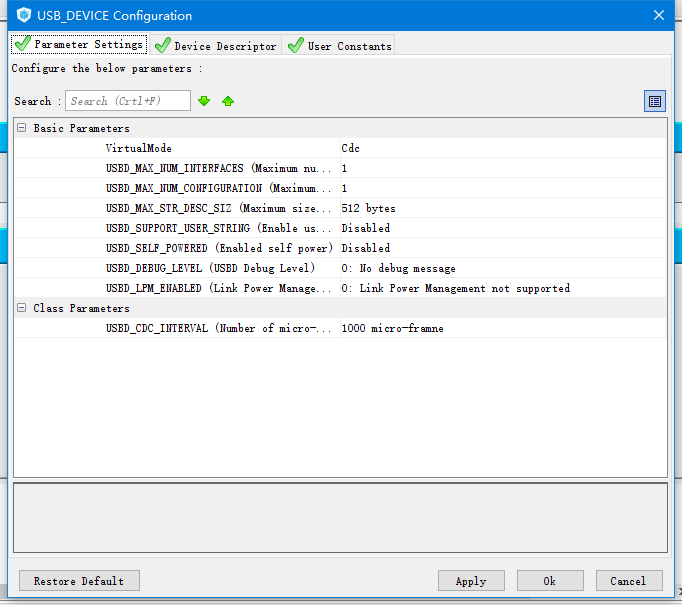Click the Cancel button
The height and width of the screenshot is (605, 682).
[x=629, y=581]
